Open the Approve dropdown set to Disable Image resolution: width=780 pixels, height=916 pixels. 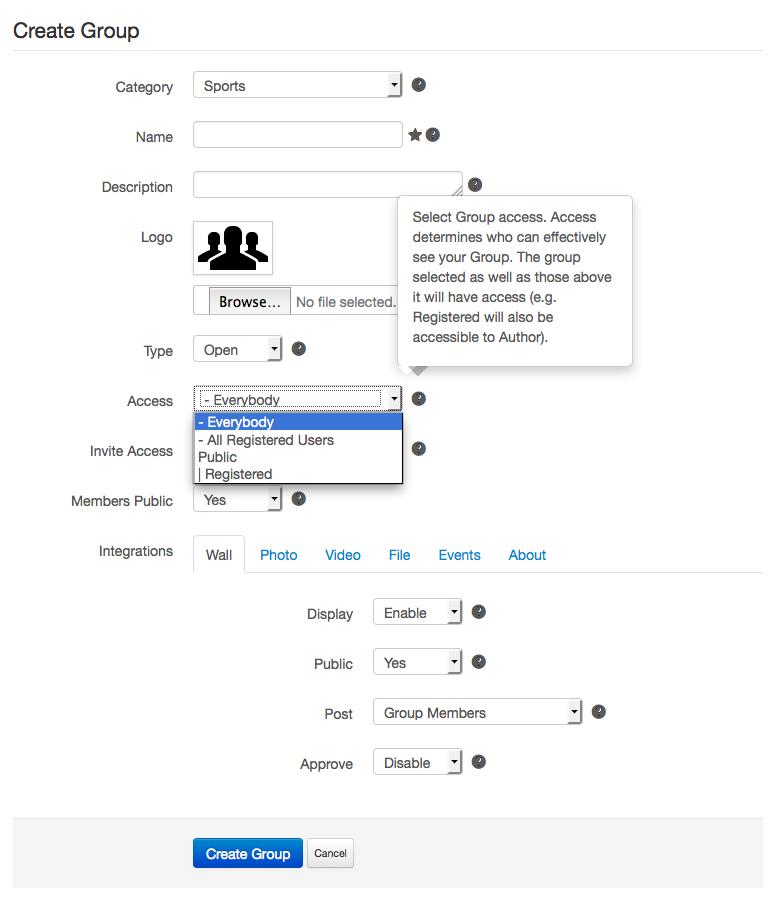[417, 762]
